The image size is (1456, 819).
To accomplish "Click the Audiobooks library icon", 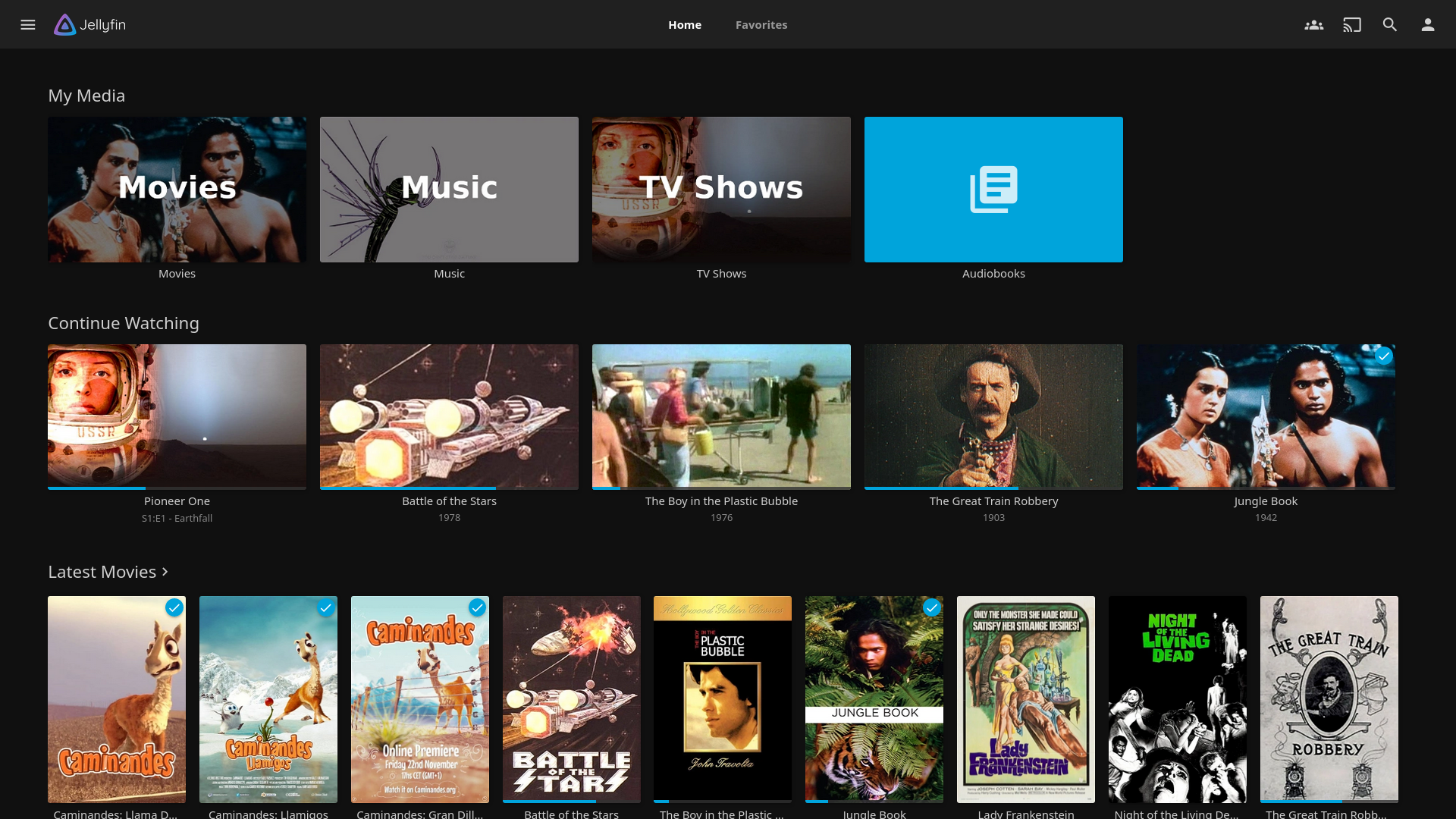I will 993,189.
